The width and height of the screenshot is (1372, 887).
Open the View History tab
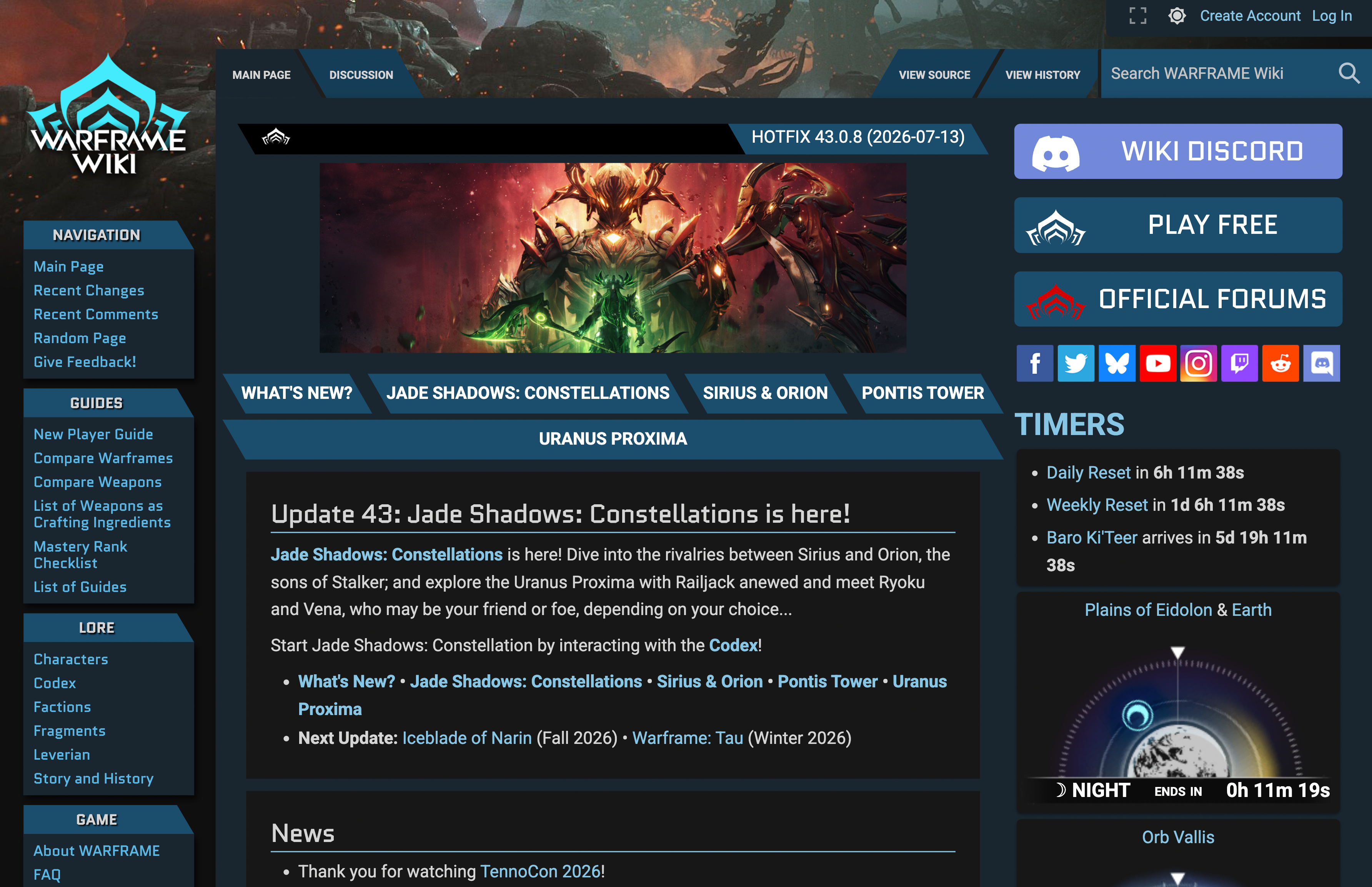point(1042,75)
